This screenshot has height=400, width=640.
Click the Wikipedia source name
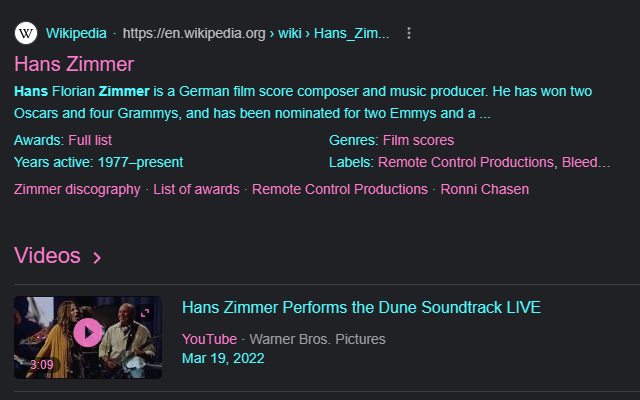pos(76,33)
